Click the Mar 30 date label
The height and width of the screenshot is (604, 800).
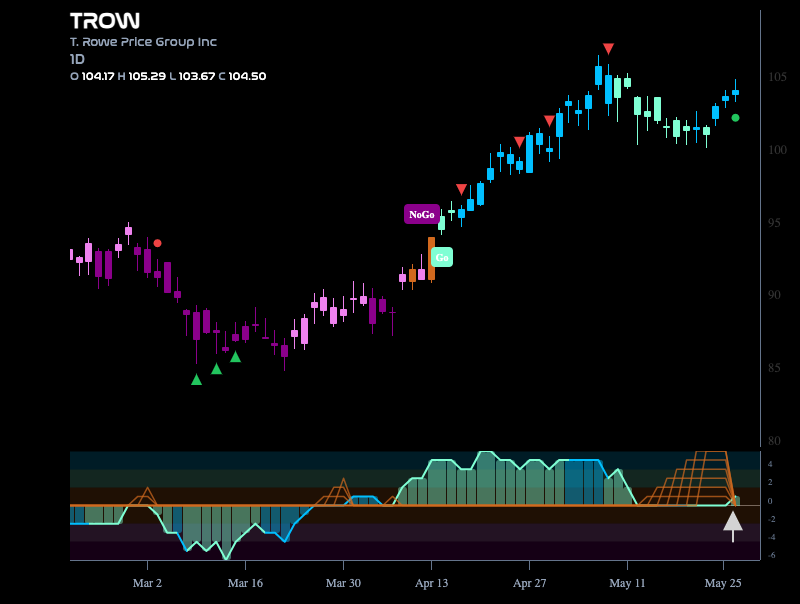point(343,583)
